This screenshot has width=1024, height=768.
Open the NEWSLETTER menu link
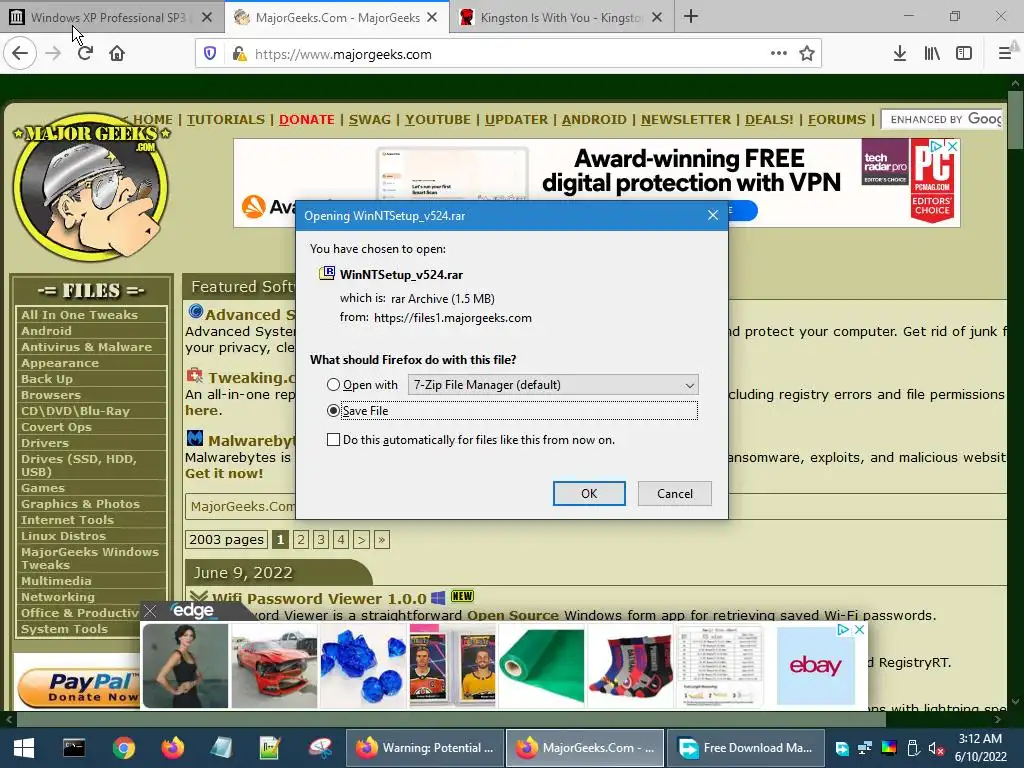(x=686, y=120)
